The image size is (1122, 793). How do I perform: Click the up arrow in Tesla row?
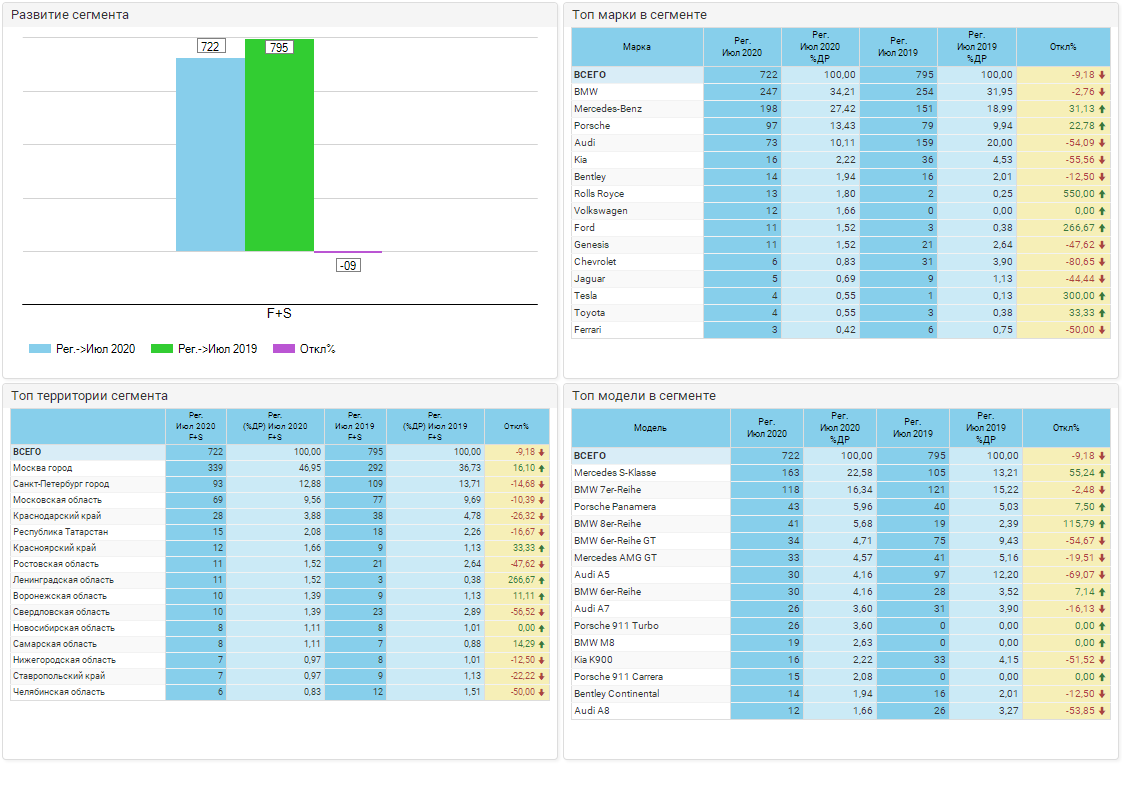1102,296
